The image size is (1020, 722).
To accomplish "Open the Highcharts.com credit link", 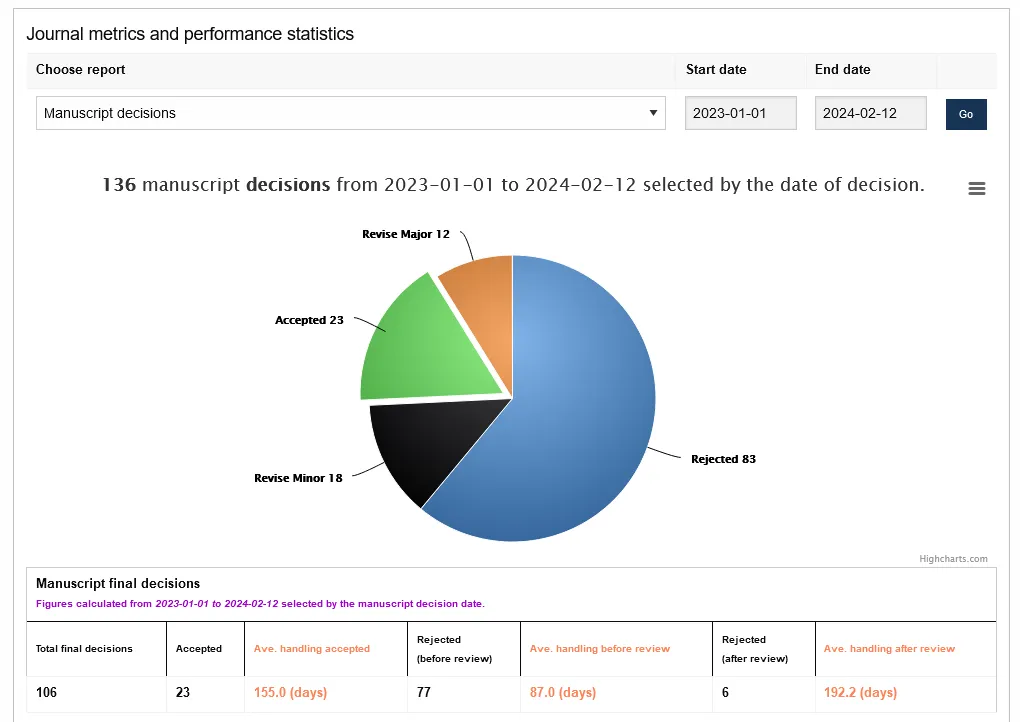I will coord(953,559).
